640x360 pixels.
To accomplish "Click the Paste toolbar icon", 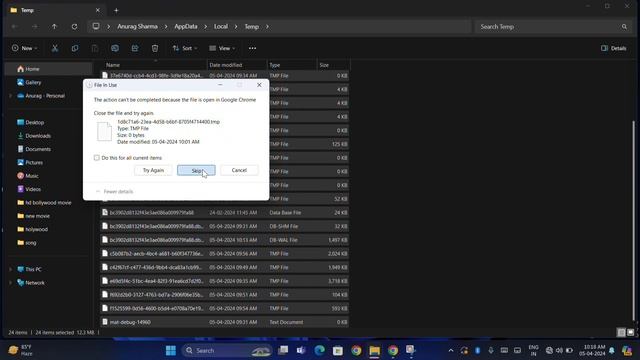I will (x=95, y=48).
